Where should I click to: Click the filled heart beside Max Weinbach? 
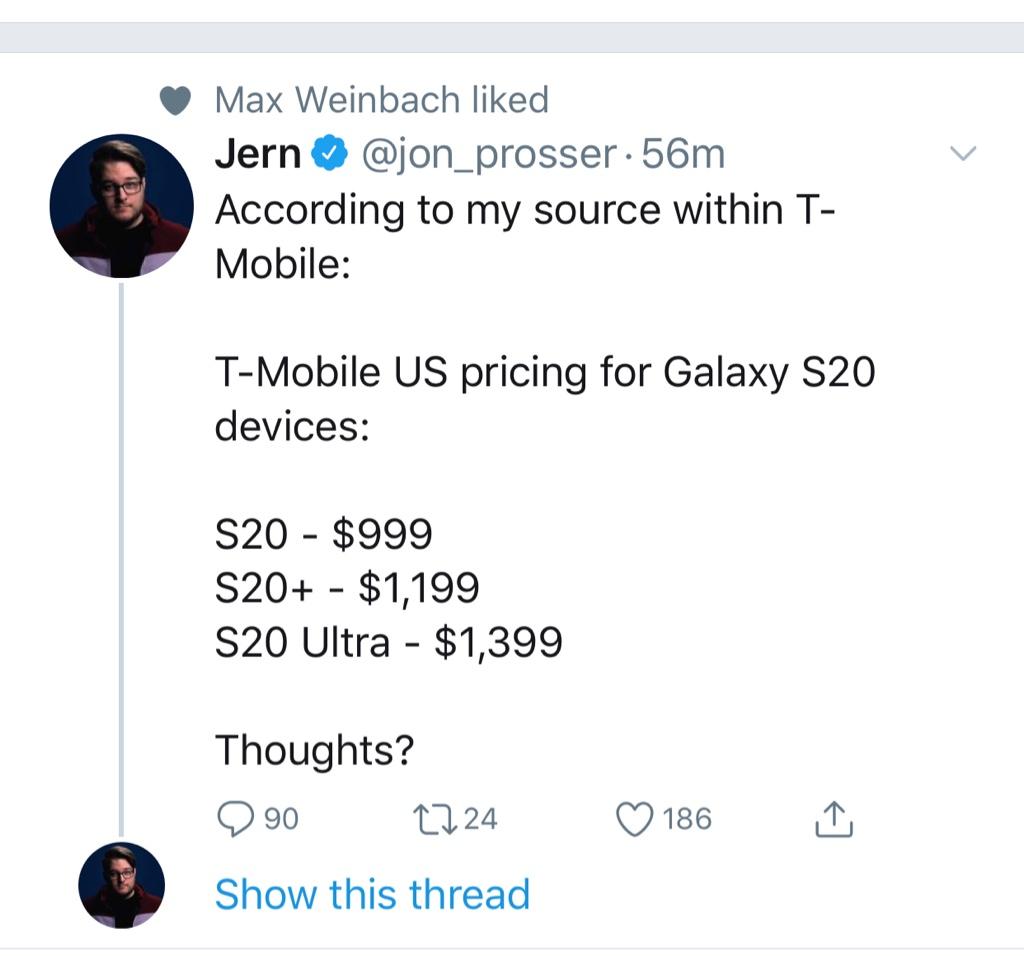(175, 101)
